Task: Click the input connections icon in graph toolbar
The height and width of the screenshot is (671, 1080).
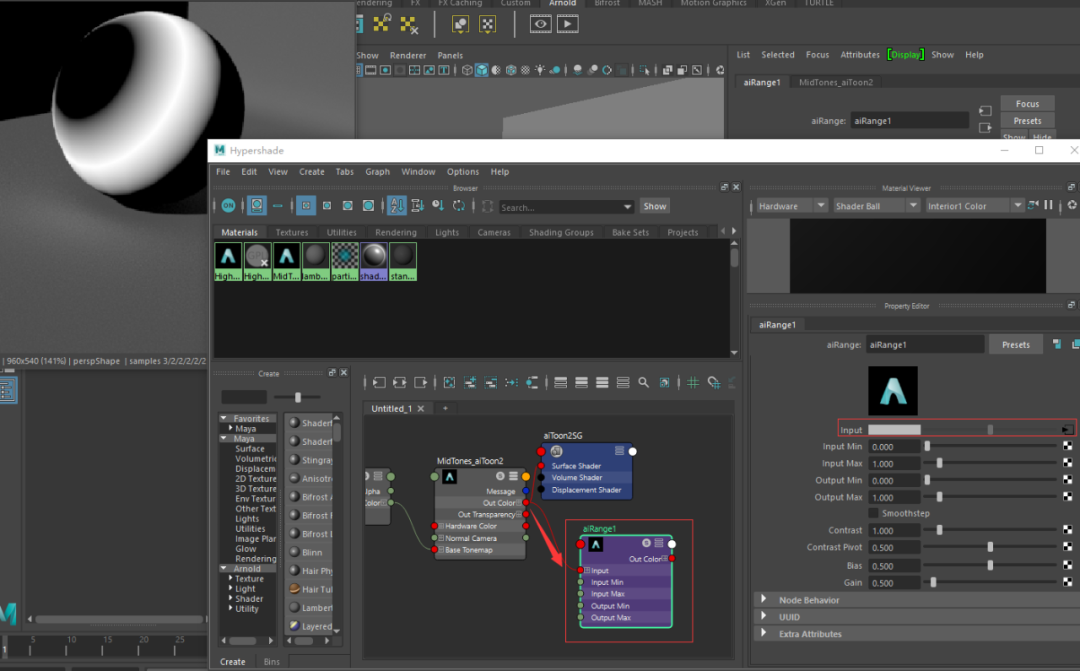Action: click(x=379, y=382)
